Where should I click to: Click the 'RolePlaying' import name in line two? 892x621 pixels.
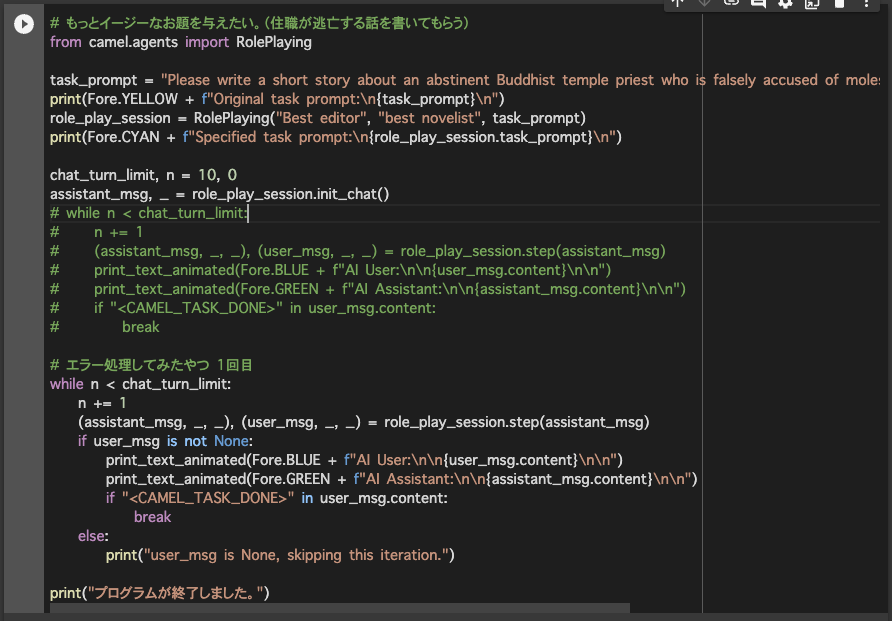pos(274,42)
